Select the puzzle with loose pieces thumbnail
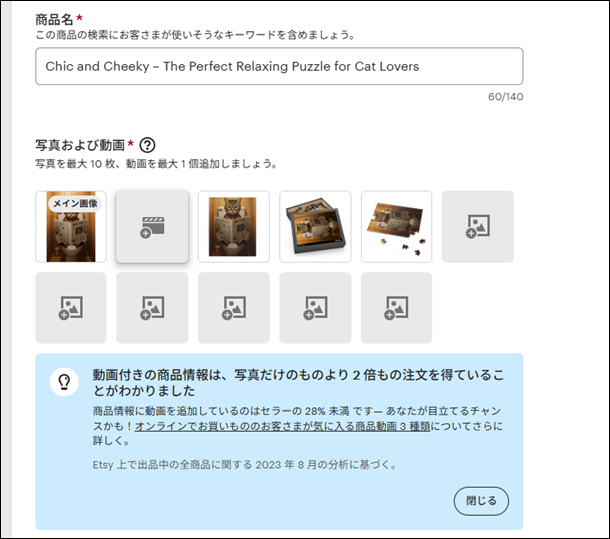The image size is (610, 539). coord(396,226)
